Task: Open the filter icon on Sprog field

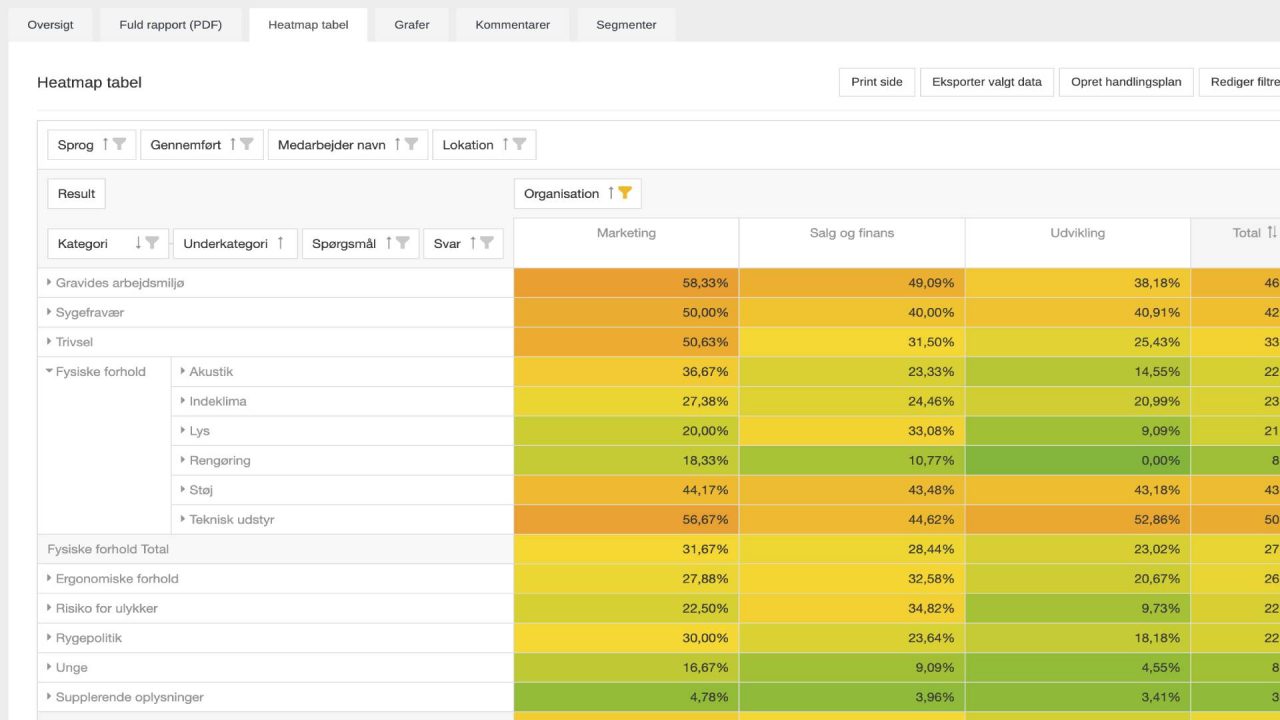Action: 119,145
